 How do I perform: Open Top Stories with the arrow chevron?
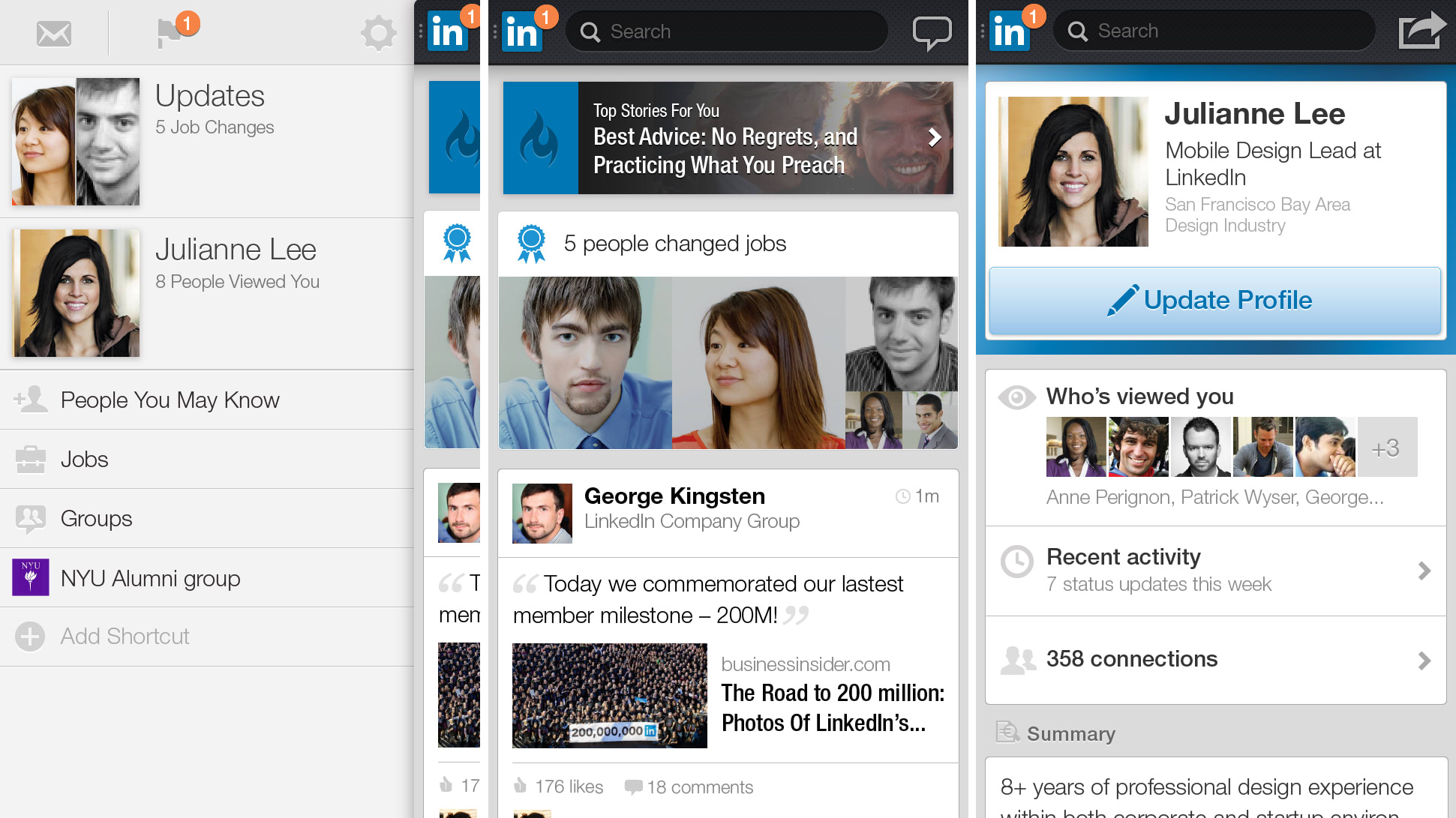[935, 138]
